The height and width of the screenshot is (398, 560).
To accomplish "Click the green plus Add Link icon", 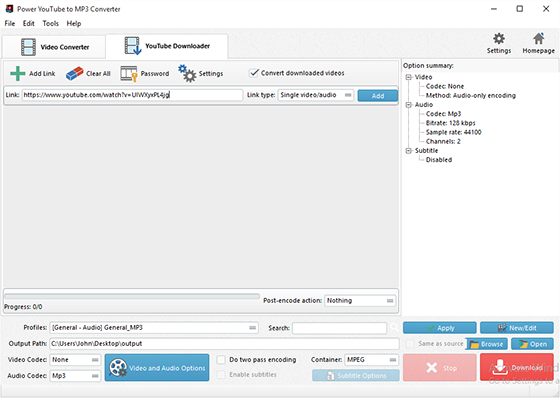I will point(18,74).
